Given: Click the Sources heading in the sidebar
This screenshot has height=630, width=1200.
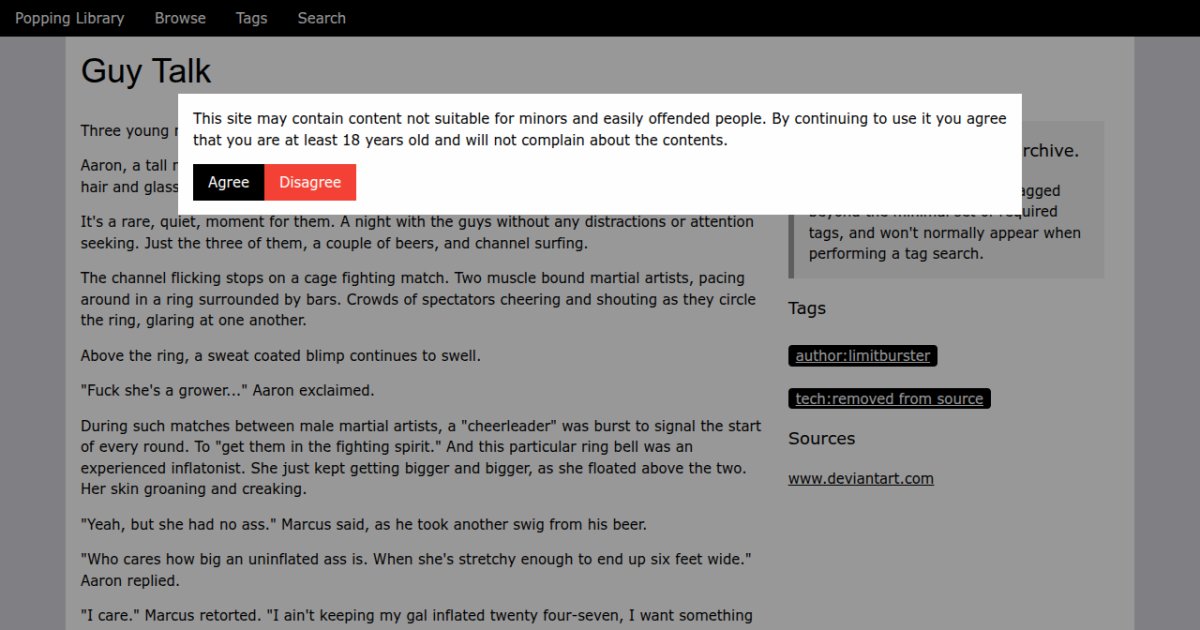Looking at the screenshot, I should [821, 439].
